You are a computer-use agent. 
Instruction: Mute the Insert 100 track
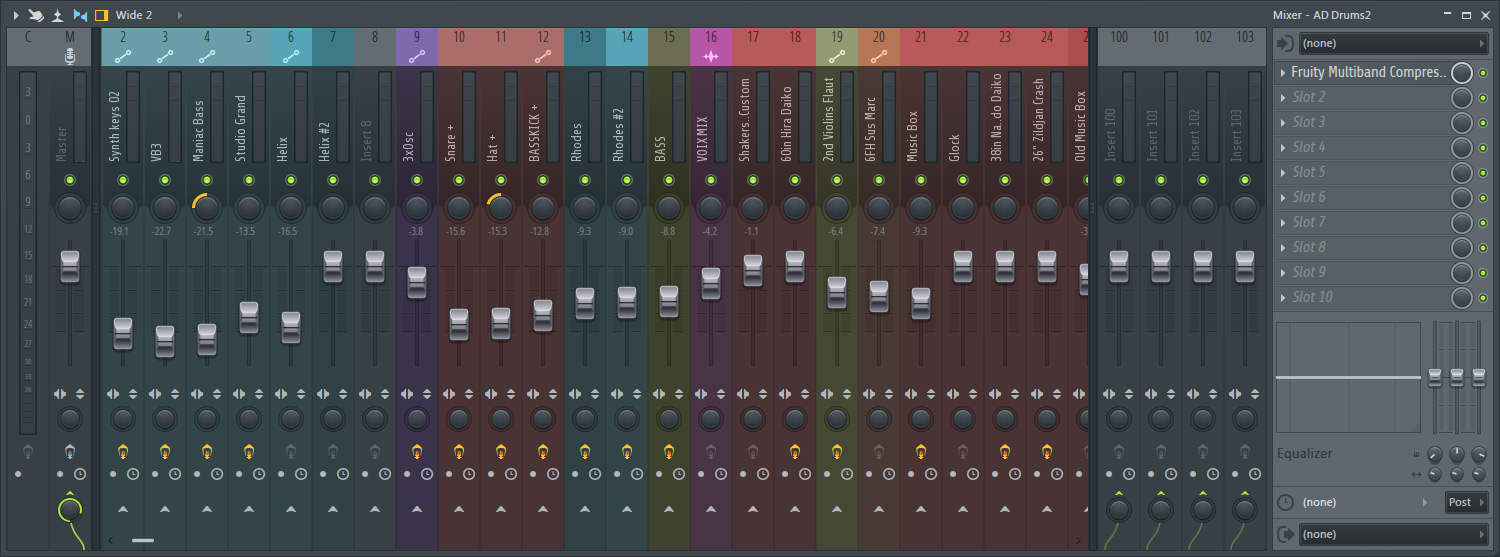point(1119,180)
